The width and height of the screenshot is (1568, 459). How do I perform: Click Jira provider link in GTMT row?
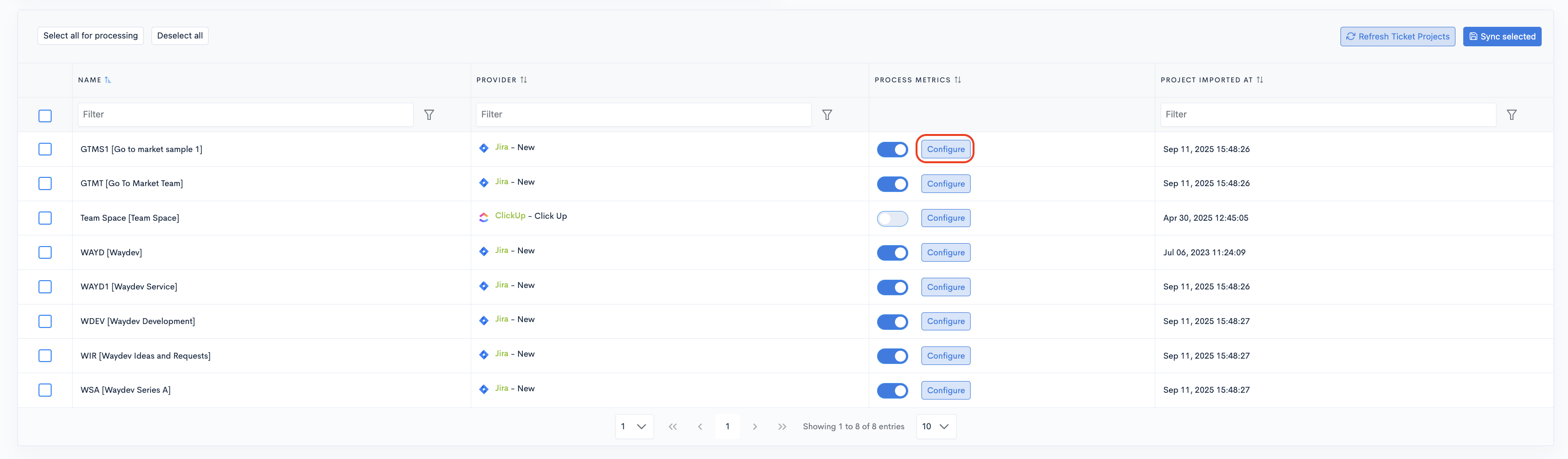[x=501, y=181]
